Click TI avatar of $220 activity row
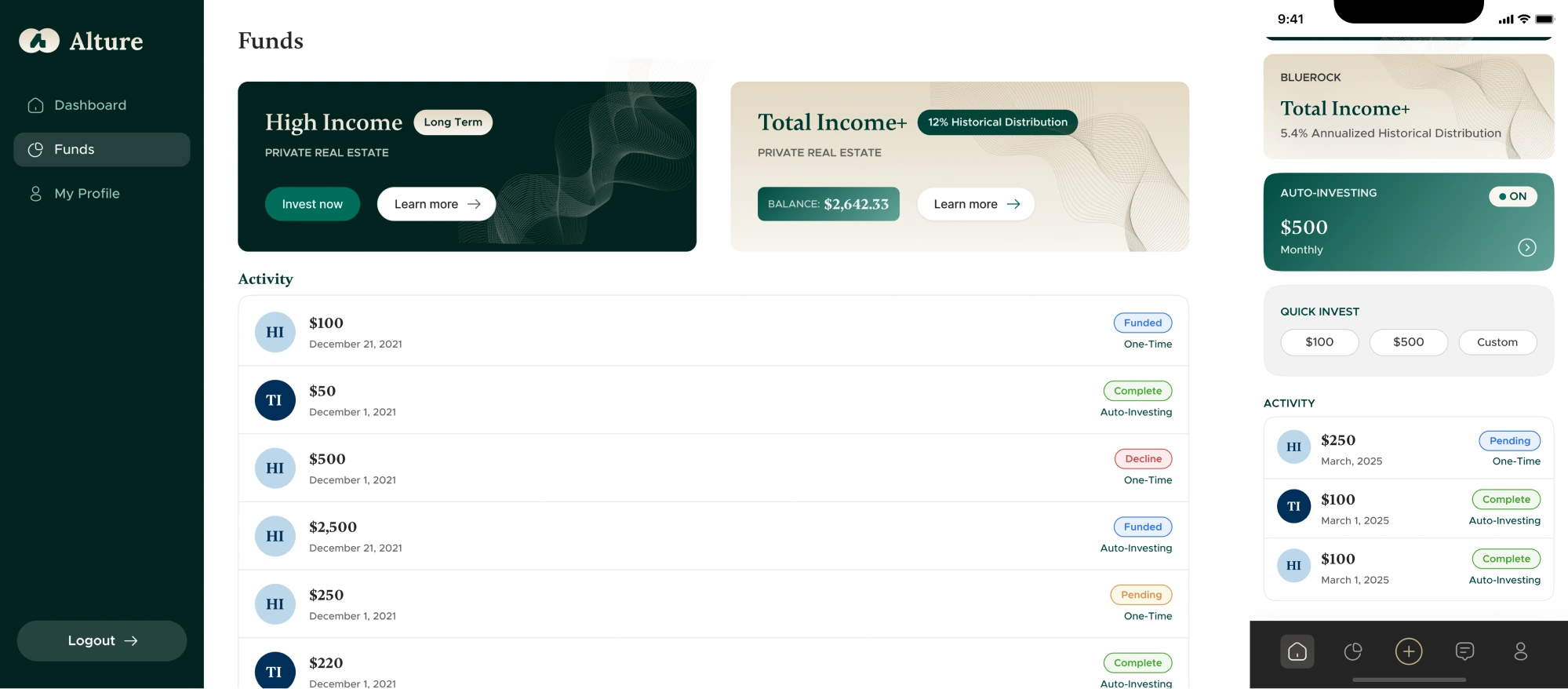The height and width of the screenshot is (689, 1568). 275,671
